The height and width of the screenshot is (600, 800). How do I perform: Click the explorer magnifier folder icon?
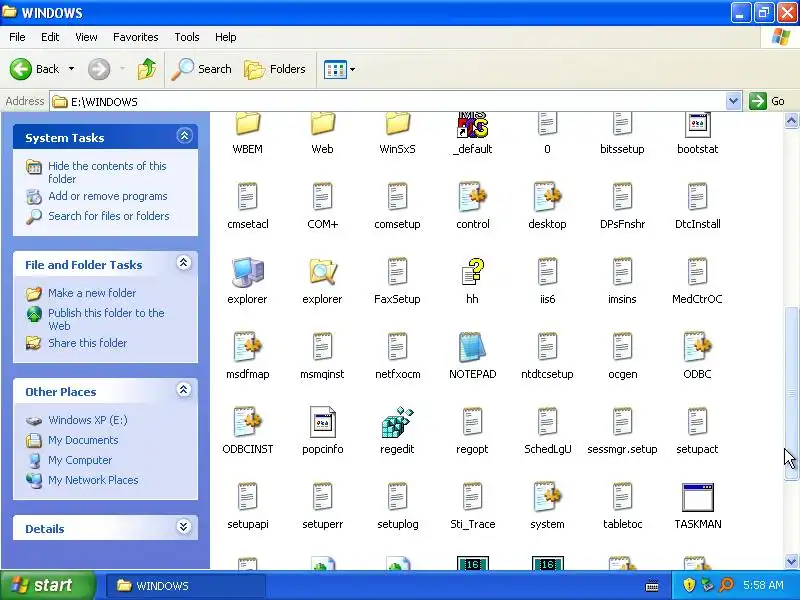(x=322, y=272)
